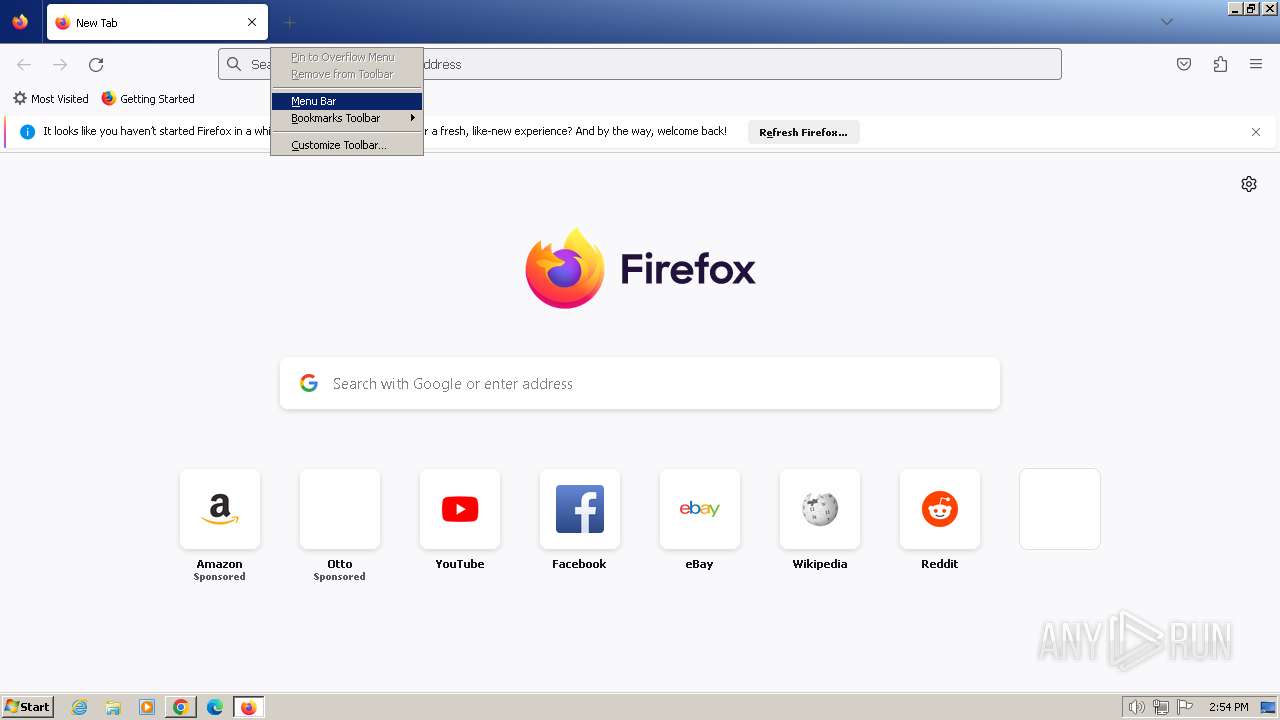Click the Google logo in the search box
This screenshot has height=720, width=1280.
click(x=309, y=383)
